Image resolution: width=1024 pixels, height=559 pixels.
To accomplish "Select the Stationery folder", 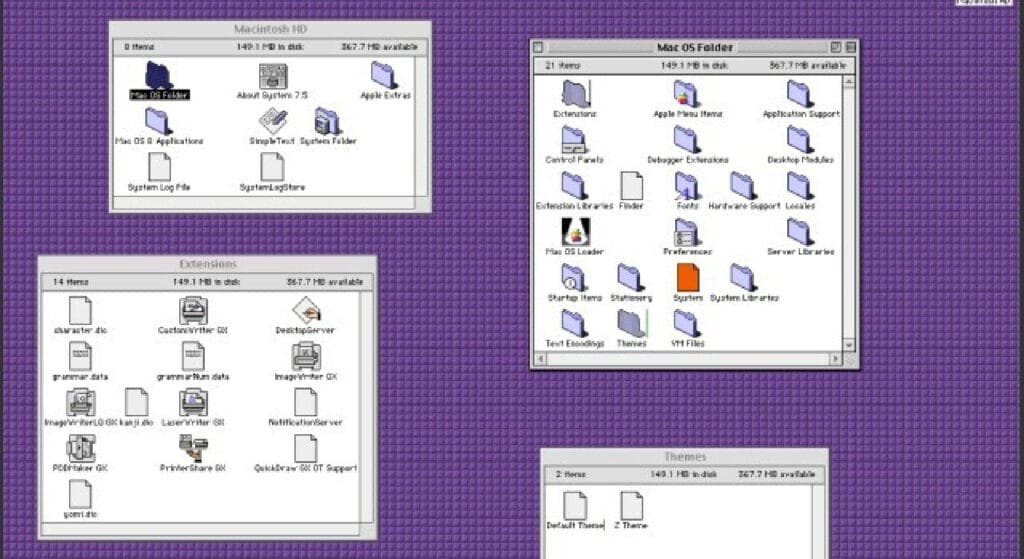I will click(x=631, y=278).
